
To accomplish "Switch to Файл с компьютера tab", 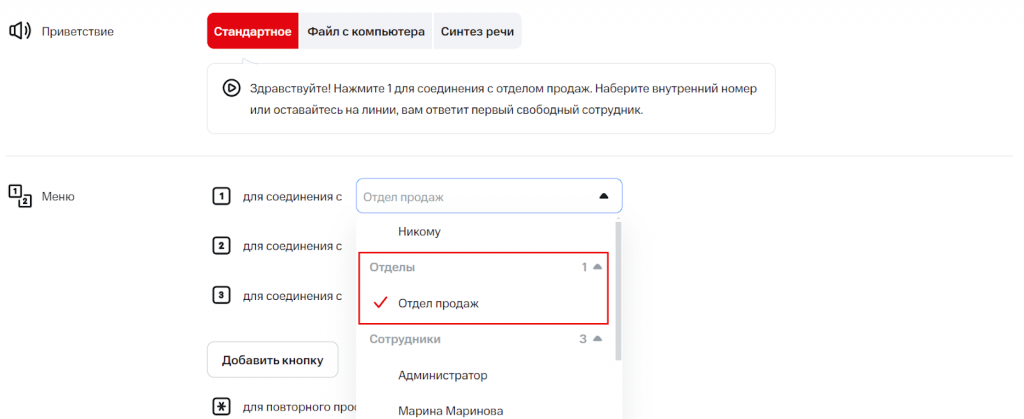I will [366, 31].
